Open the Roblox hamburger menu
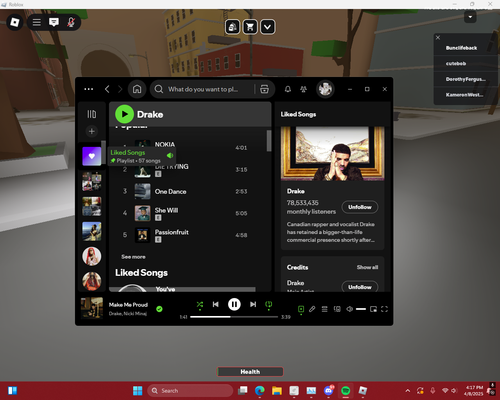 pyautogui.click(x=37, y=22)
